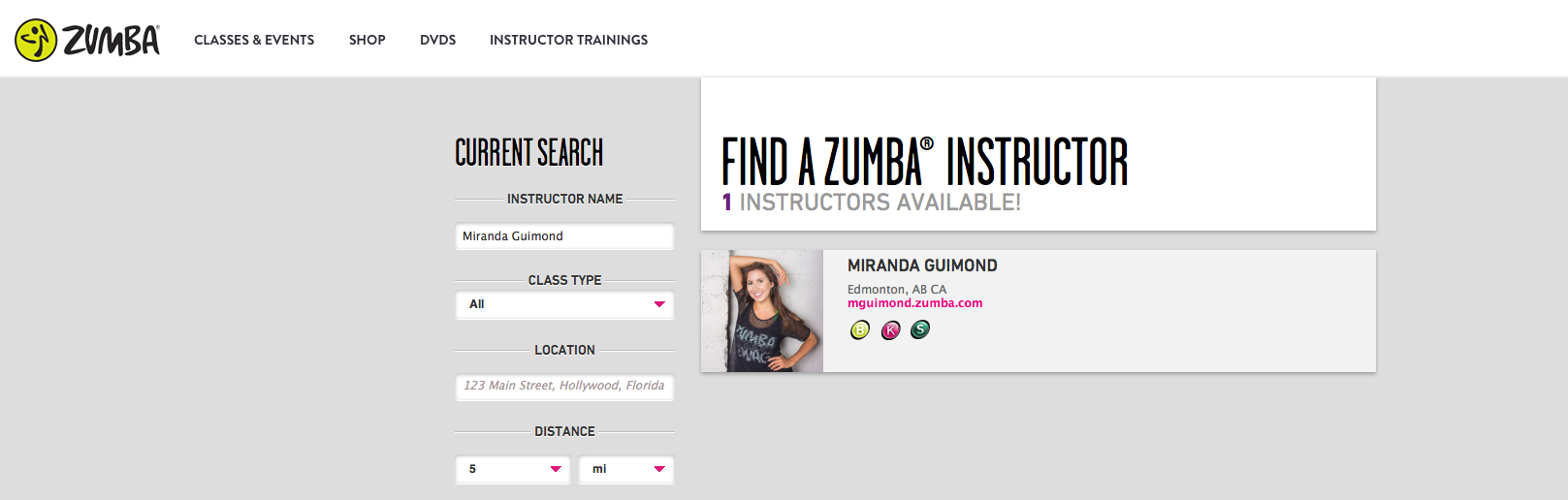
Task: Click the green S license badge
Action: click(920, 329)
